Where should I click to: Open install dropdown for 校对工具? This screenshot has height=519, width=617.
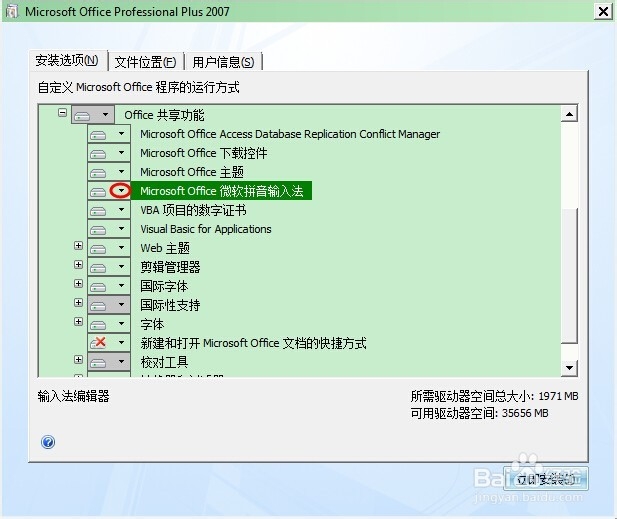tap(121, 362)
